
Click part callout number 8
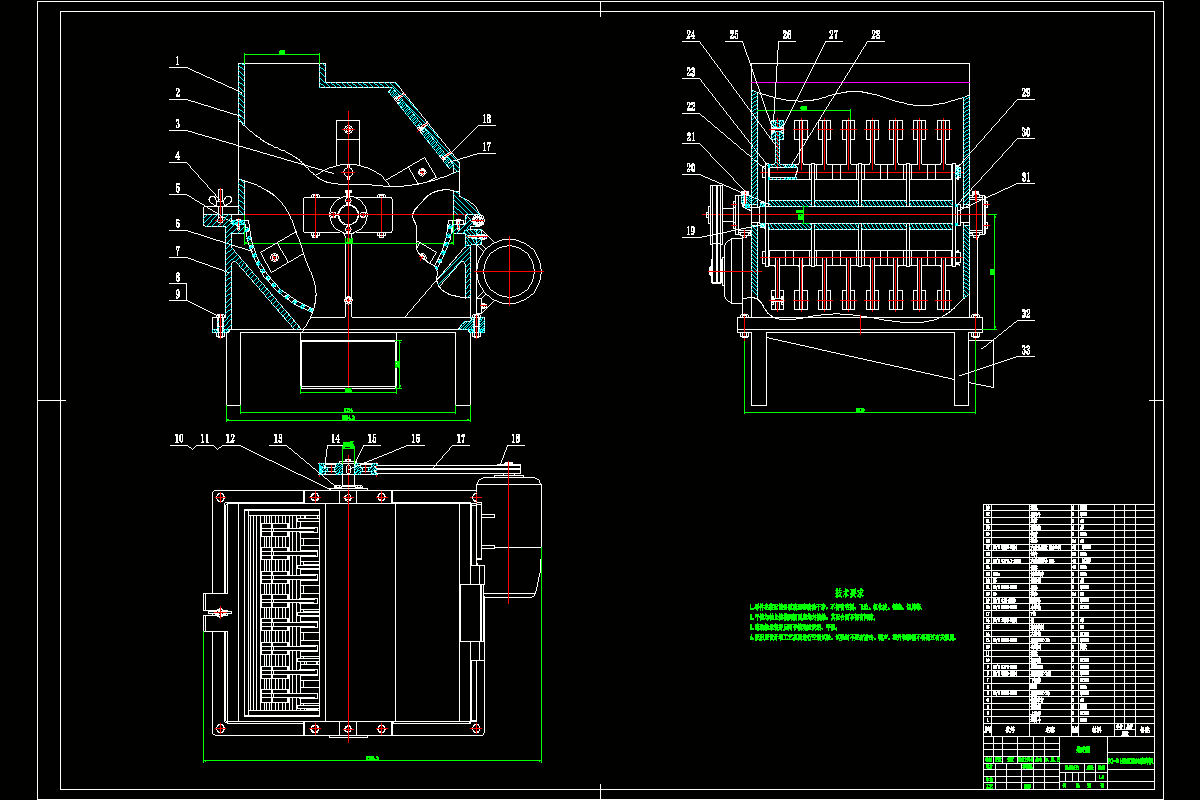pos(177,277)
